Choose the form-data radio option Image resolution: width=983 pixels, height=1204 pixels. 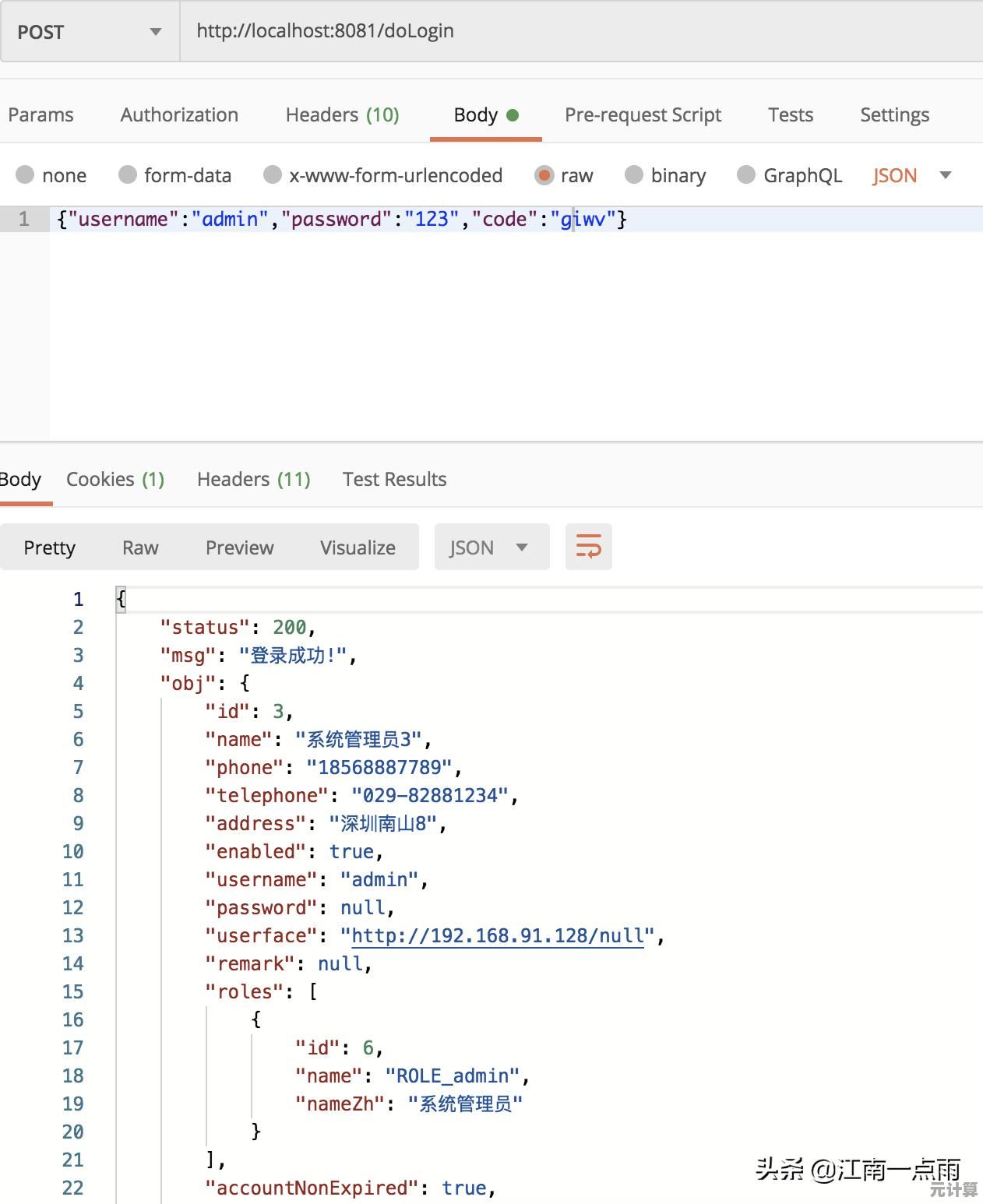click(x=128, y=175)
